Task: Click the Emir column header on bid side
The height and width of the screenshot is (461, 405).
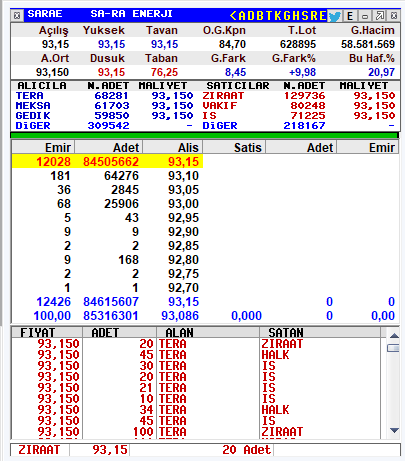Action: coord(43,147)
